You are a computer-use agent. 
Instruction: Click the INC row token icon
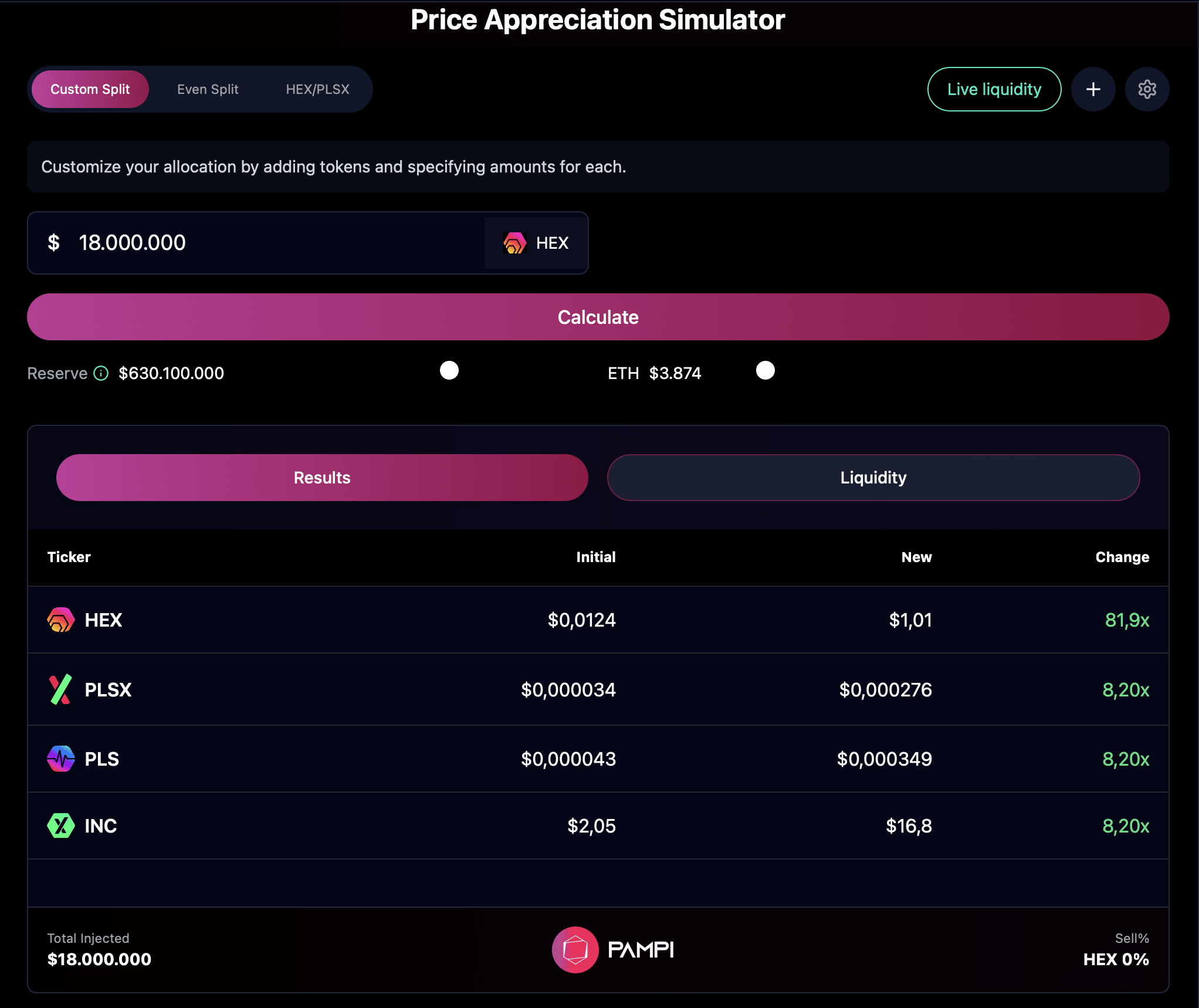point(60,826)
